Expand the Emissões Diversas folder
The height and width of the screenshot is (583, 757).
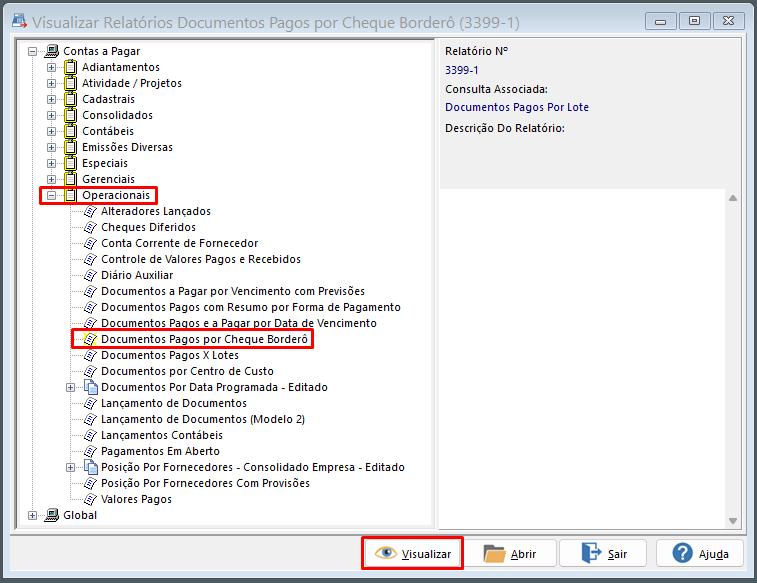51,147
